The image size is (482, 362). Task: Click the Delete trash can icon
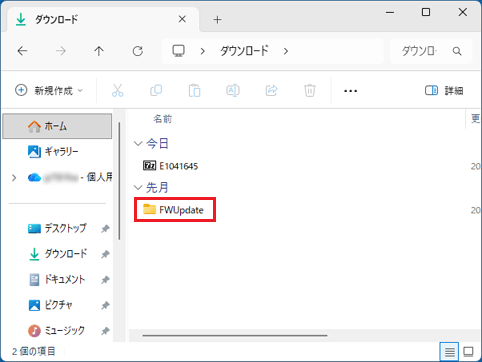pos(310,90)
